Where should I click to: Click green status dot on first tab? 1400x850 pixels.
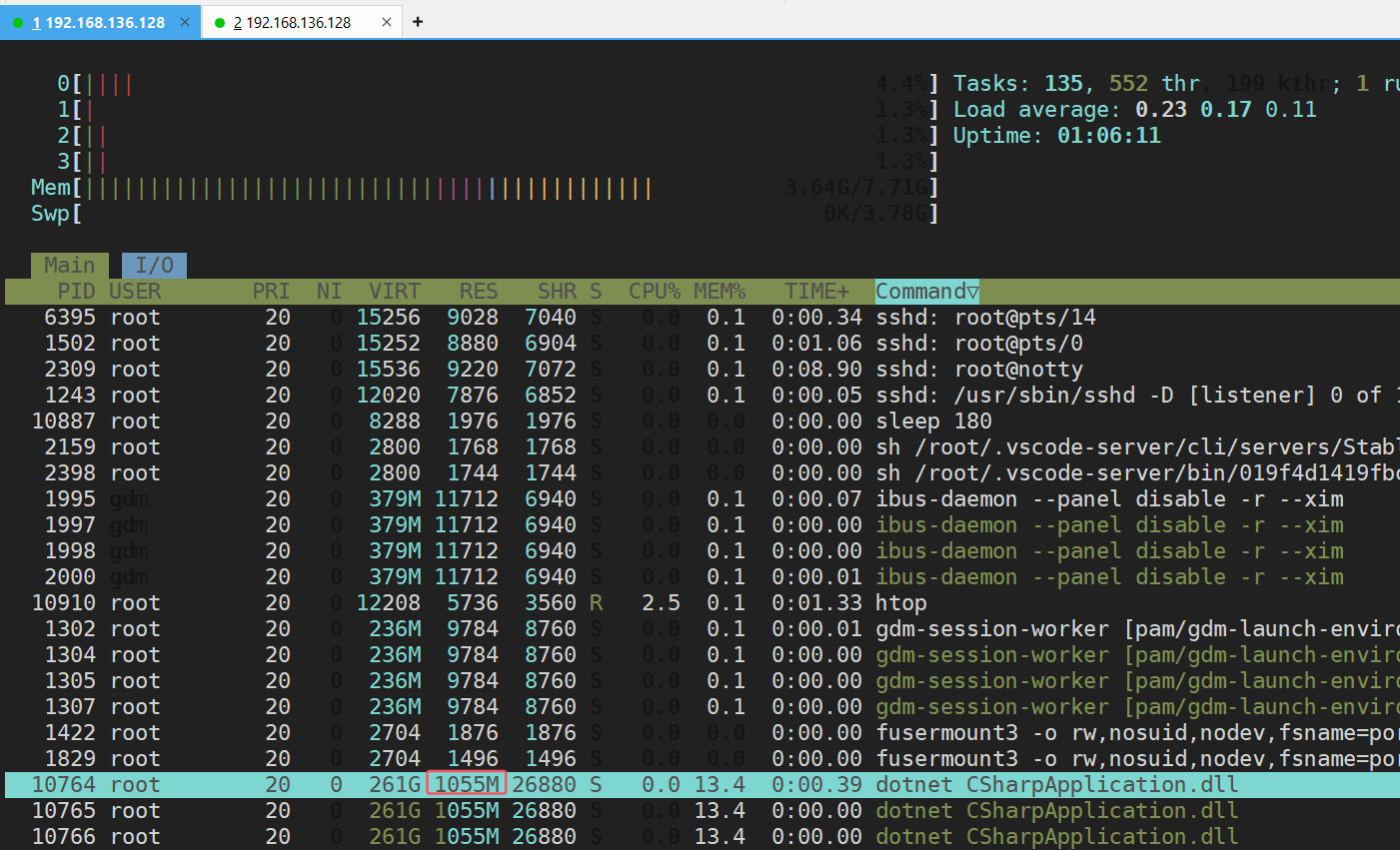(x=18, y=23)
